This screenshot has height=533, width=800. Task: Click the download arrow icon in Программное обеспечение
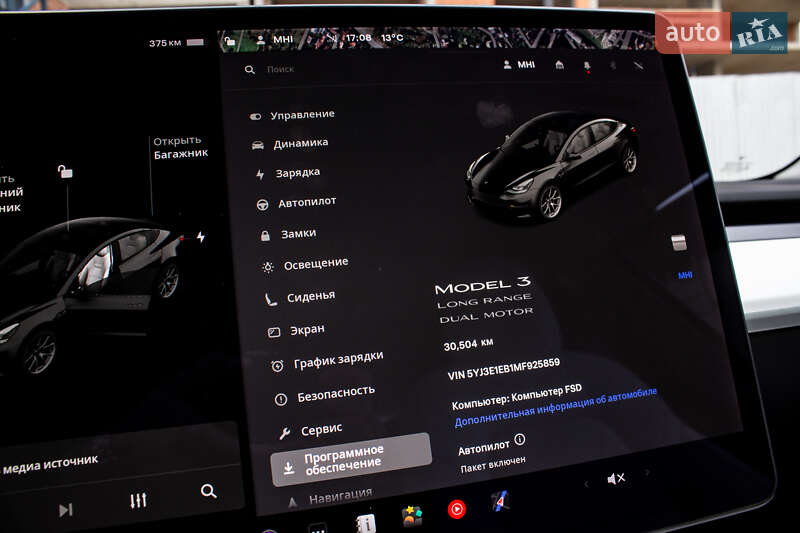tap(289, 468)
